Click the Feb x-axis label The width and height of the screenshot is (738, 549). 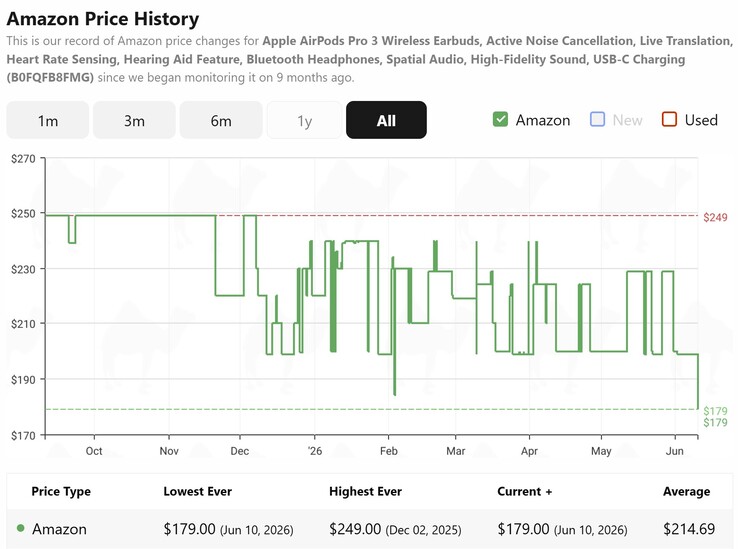click(x=389, y=451)
